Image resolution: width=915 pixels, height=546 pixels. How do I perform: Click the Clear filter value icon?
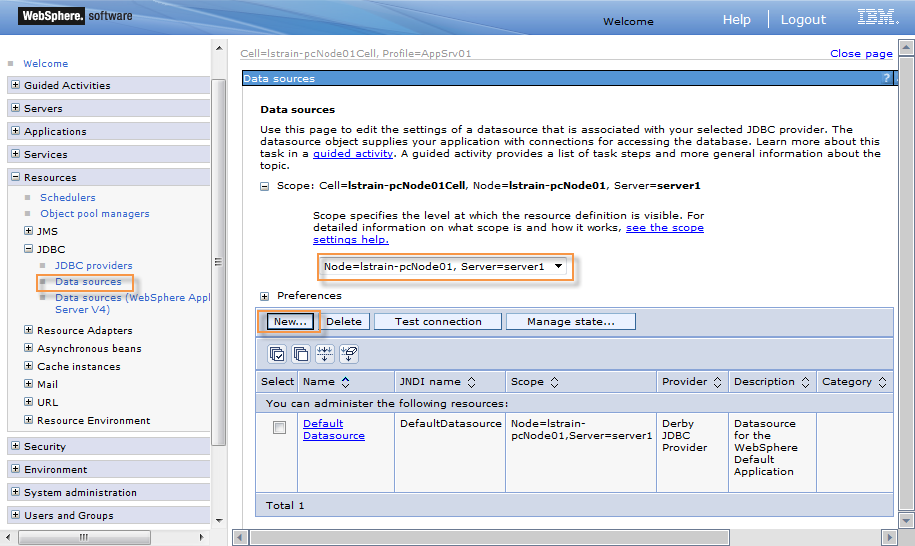click(x=348, y=354)
